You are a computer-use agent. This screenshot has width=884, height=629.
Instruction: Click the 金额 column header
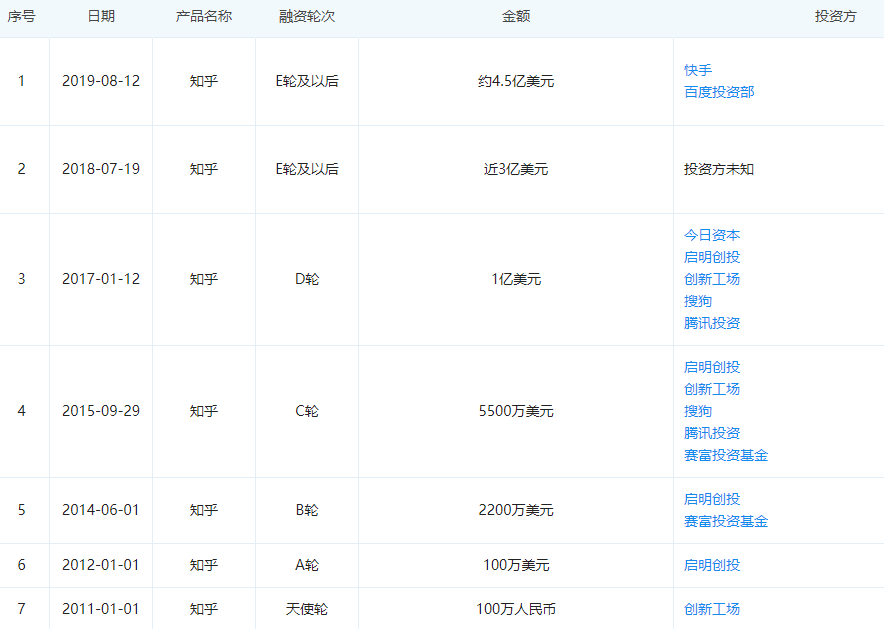516,17
